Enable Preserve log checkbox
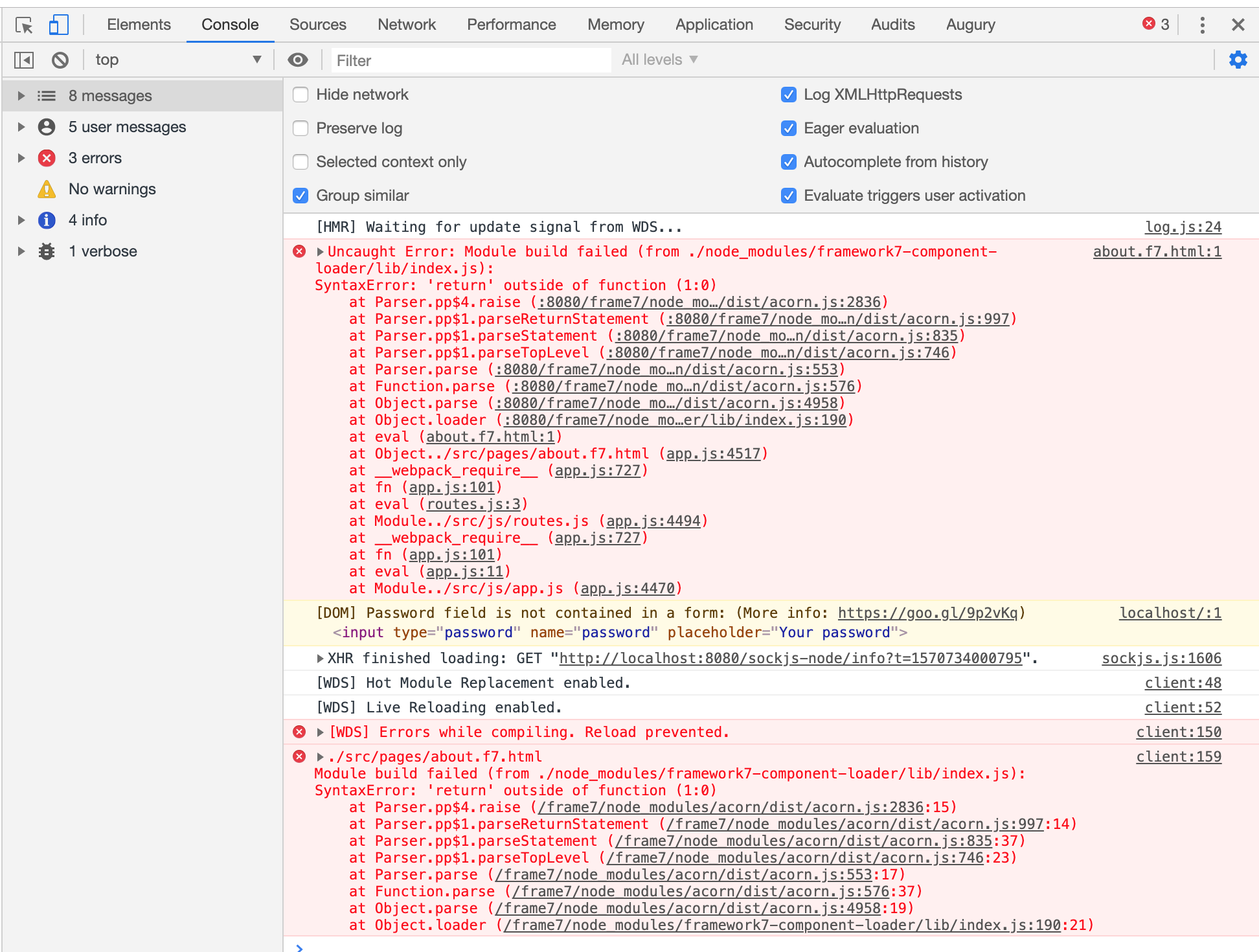This screenshot has height=952, width=1259. pos(301,128)
